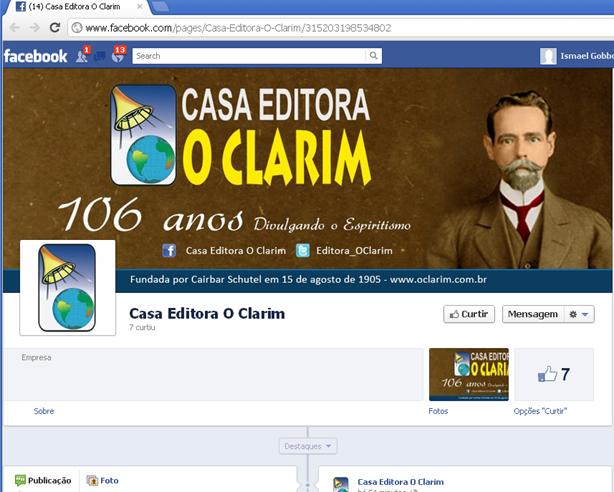Click the Facebook Search field
This screenshot has height=492, width=614.
click(x=249, y=56)
